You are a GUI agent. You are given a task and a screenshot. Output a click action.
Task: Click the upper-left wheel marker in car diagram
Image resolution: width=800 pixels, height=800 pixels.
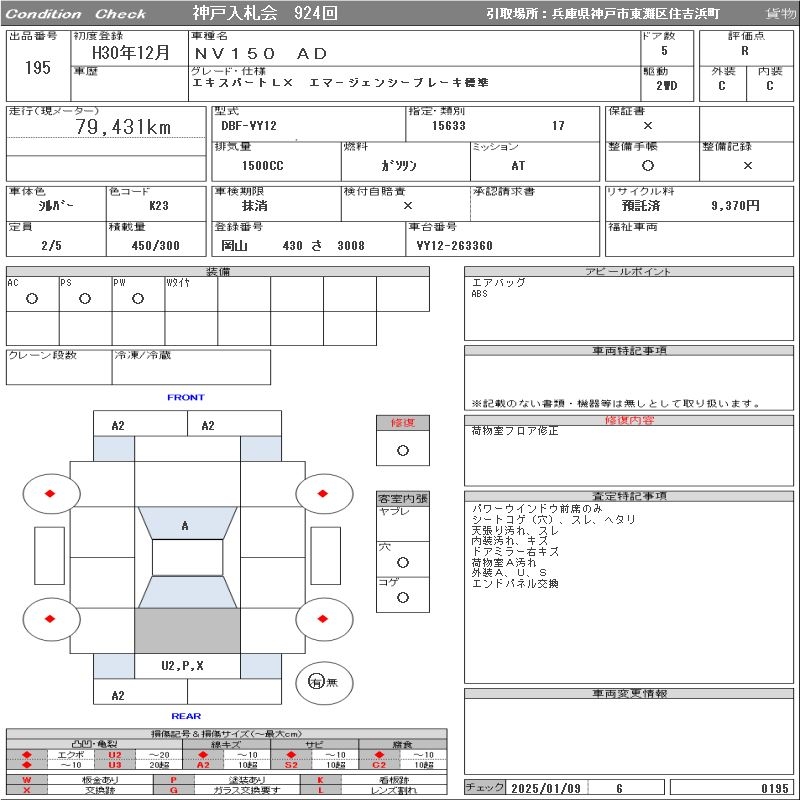(x=50, y=493)
